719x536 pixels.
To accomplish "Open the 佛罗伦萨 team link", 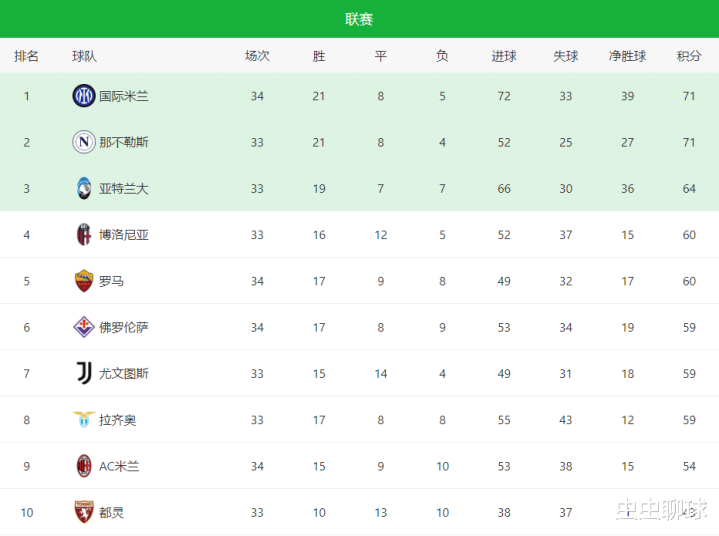I will coord(124,327).
